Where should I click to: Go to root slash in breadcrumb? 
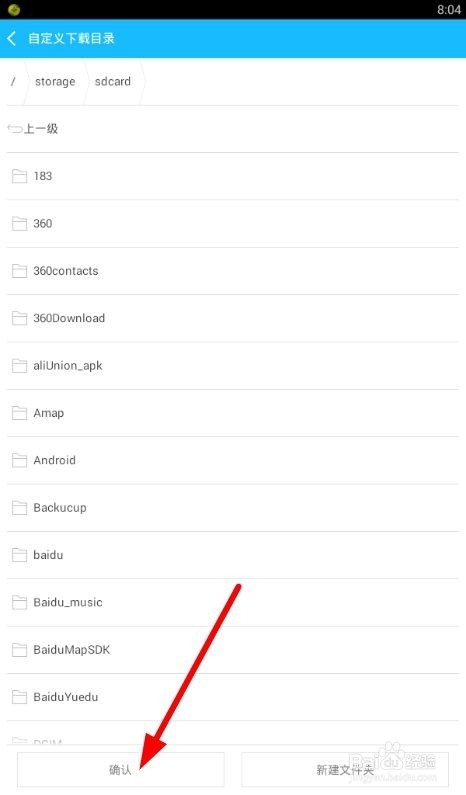click(x=13, y=82)
